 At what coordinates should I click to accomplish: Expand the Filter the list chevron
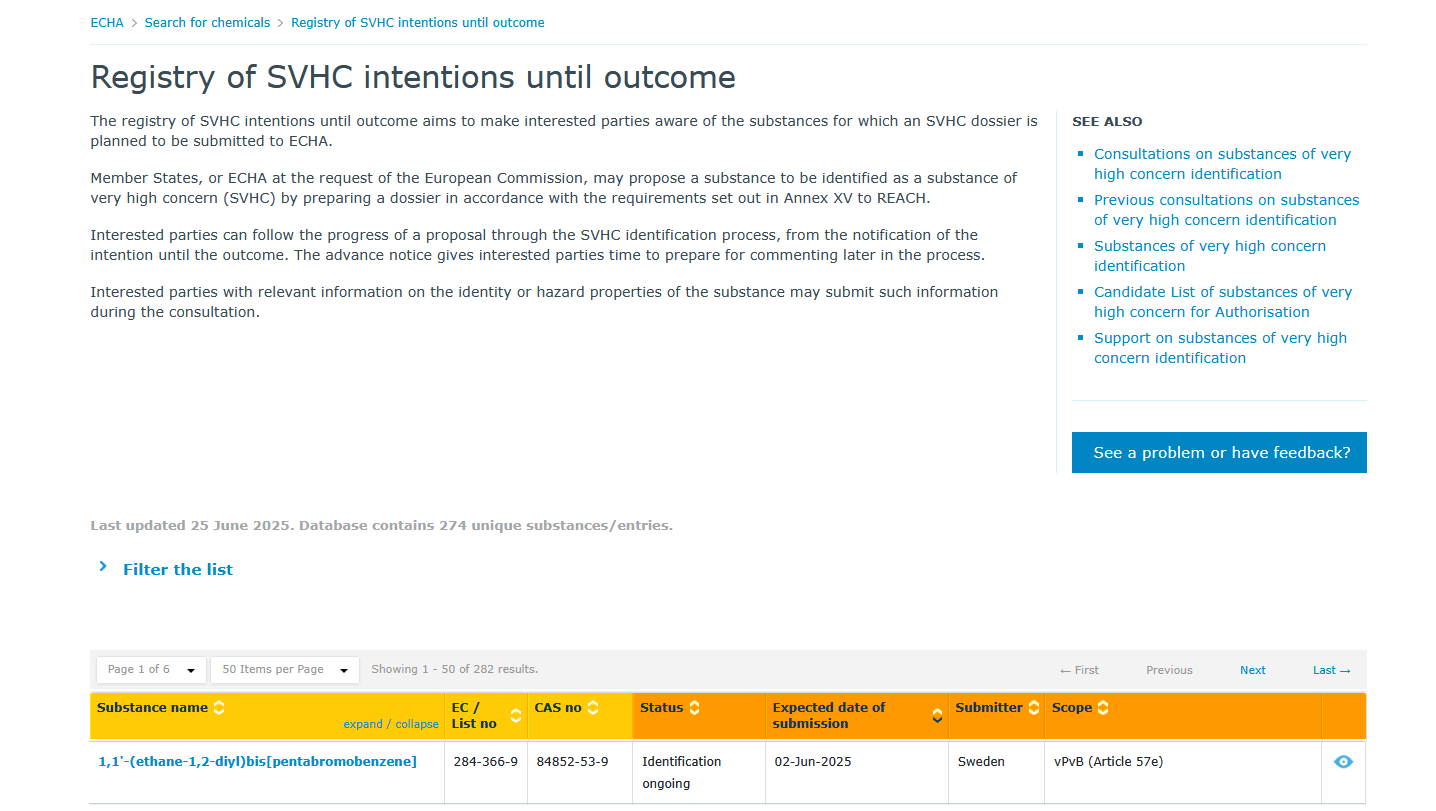[x=103, y=567]
